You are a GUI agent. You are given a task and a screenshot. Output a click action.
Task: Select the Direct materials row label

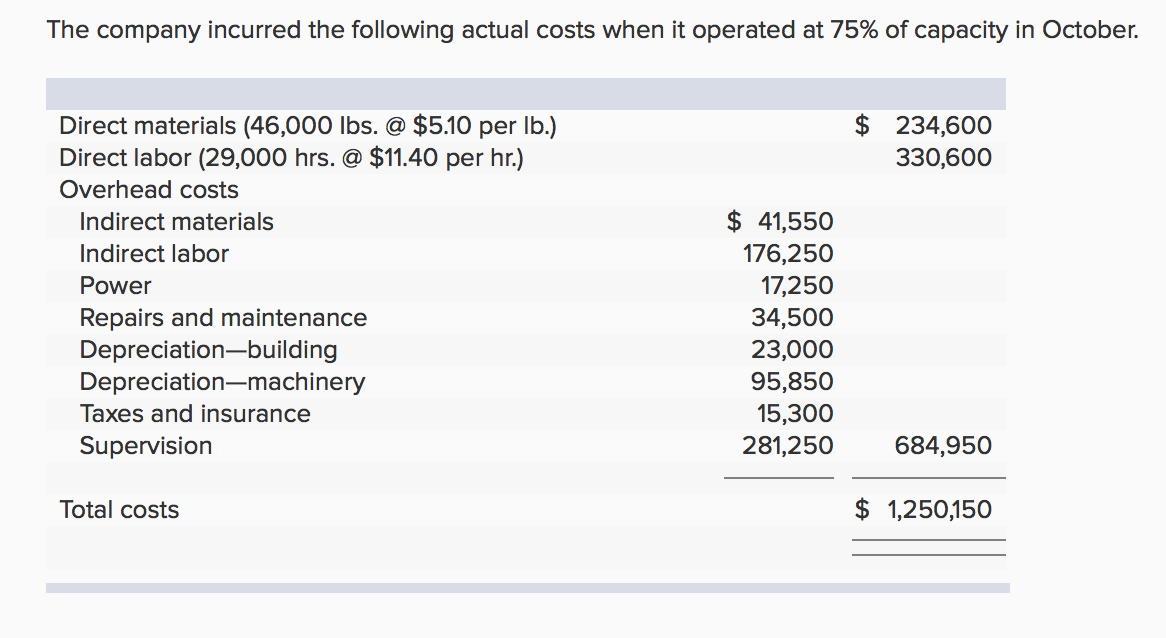[x=308, y=126]
